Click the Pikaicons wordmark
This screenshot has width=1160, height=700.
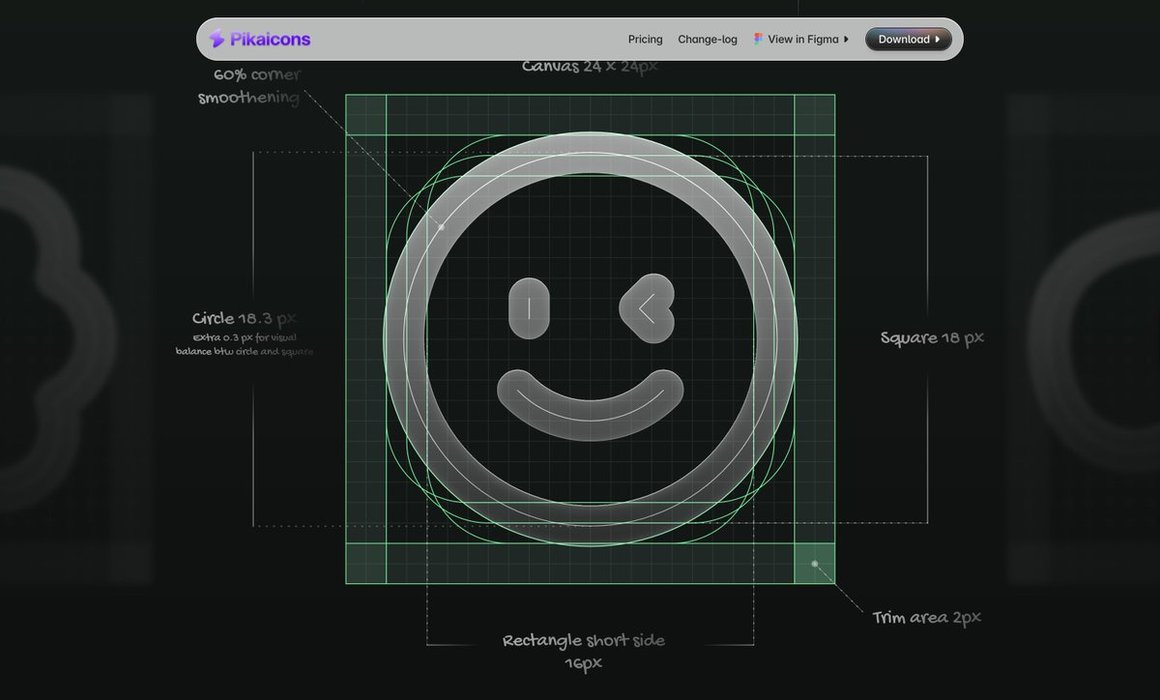270,39
